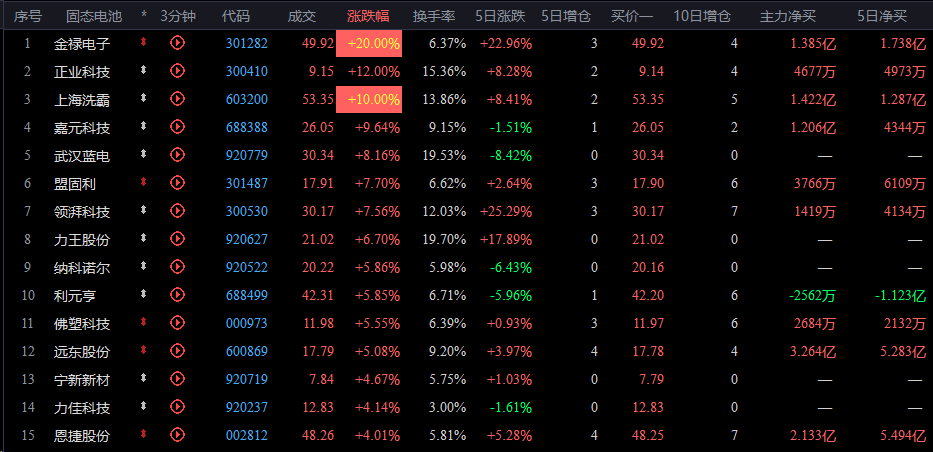This screenshot has width=933, height=452.
Task: Select stock name 上海洗霸
Action: (82, 99)
